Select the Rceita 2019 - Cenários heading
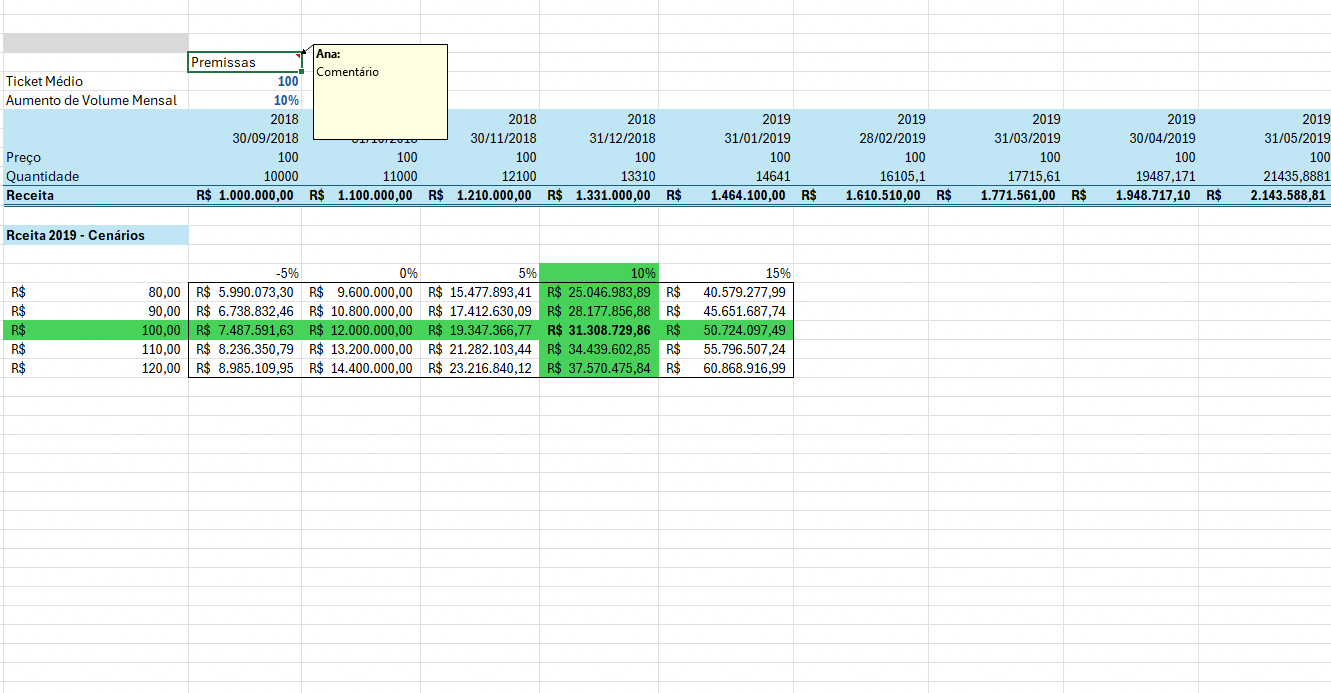The width and height of the screenshot is (1331, 693). click(x=95, y=235)
